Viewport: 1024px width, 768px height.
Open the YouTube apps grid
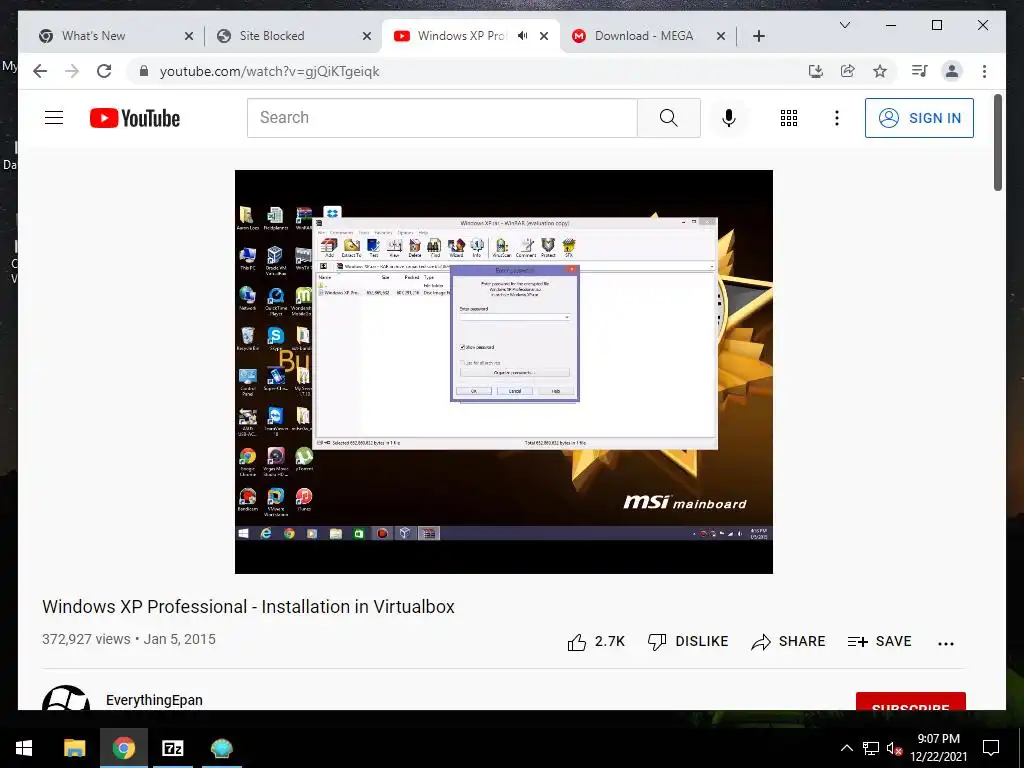point(789,118)
